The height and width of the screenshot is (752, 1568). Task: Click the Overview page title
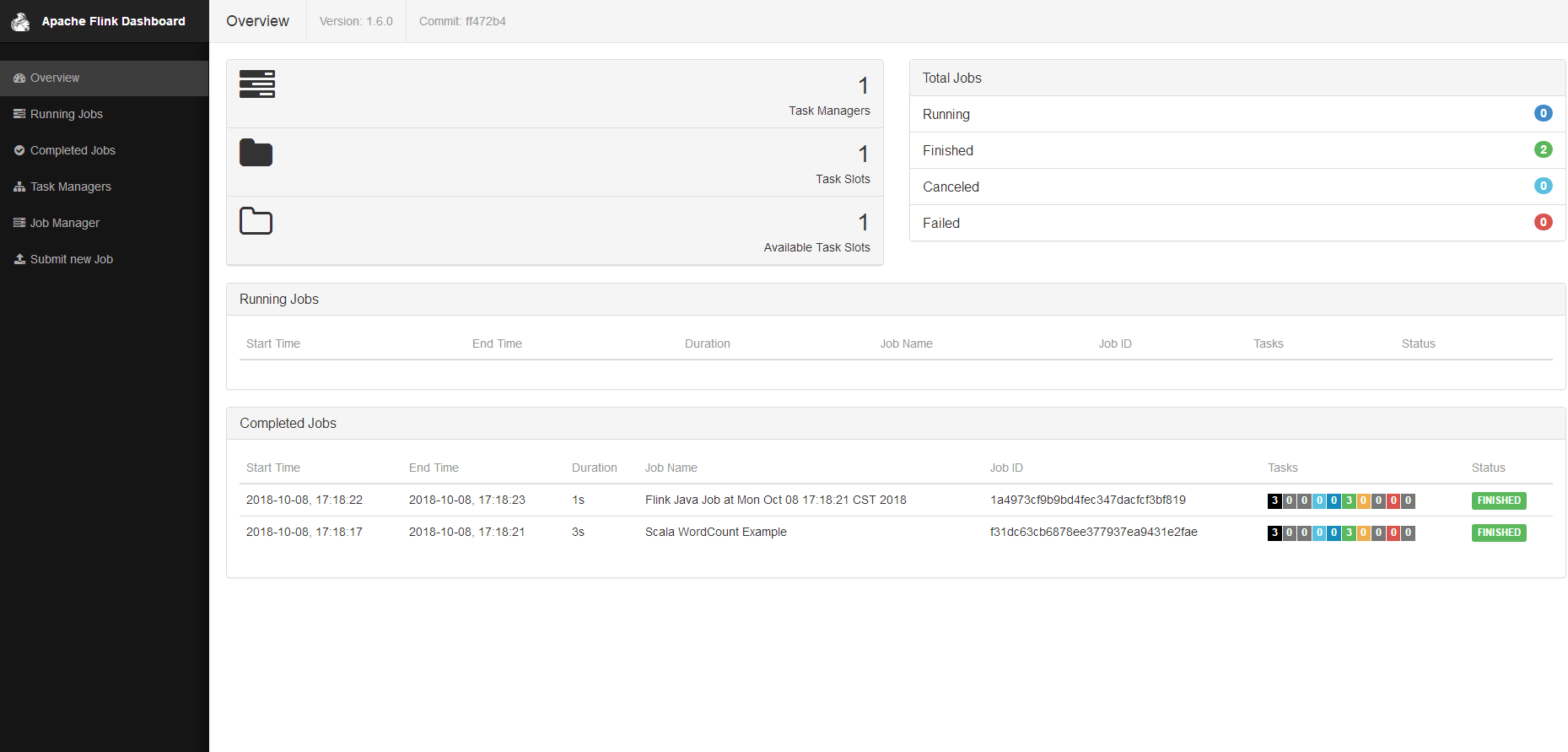(257, 21)
